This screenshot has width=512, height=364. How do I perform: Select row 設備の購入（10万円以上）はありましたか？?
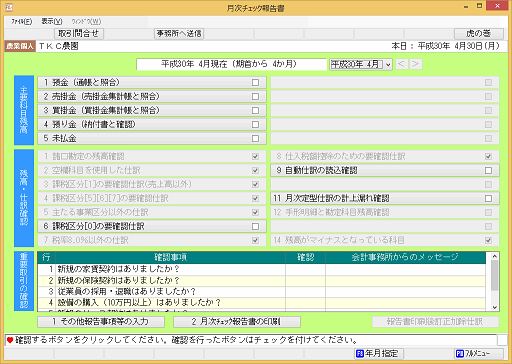point(262,303)
